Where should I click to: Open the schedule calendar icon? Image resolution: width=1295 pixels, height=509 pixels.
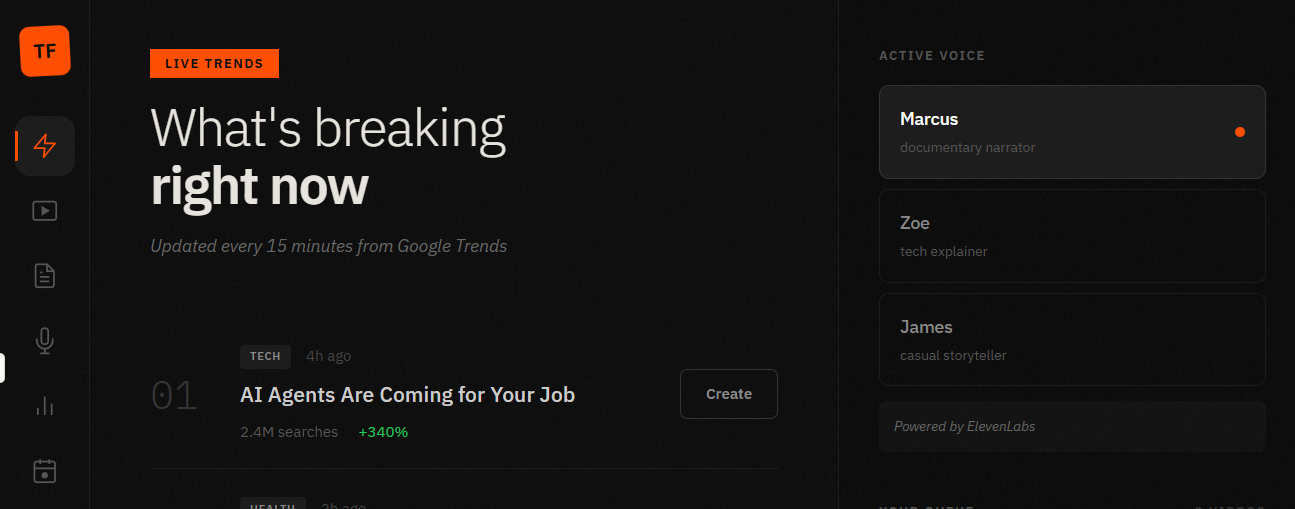coord(45,471)
